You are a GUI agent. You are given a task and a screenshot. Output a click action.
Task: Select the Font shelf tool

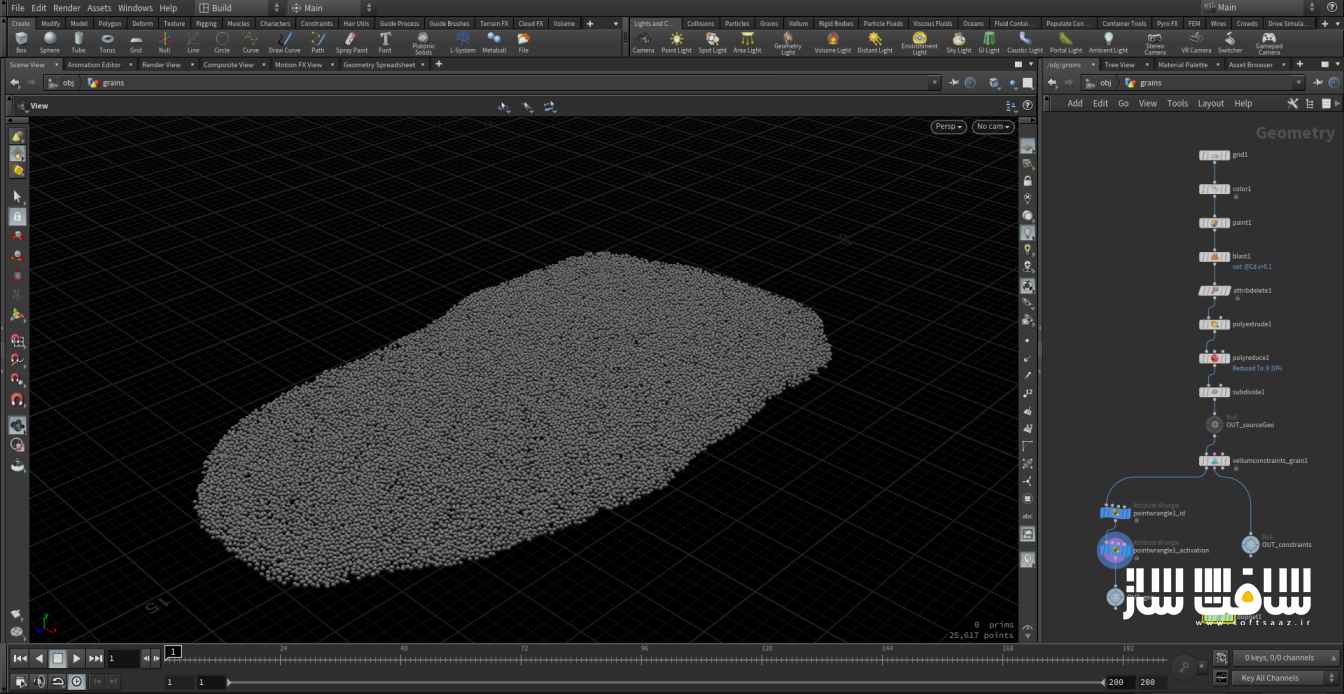(x=385, y=42)
